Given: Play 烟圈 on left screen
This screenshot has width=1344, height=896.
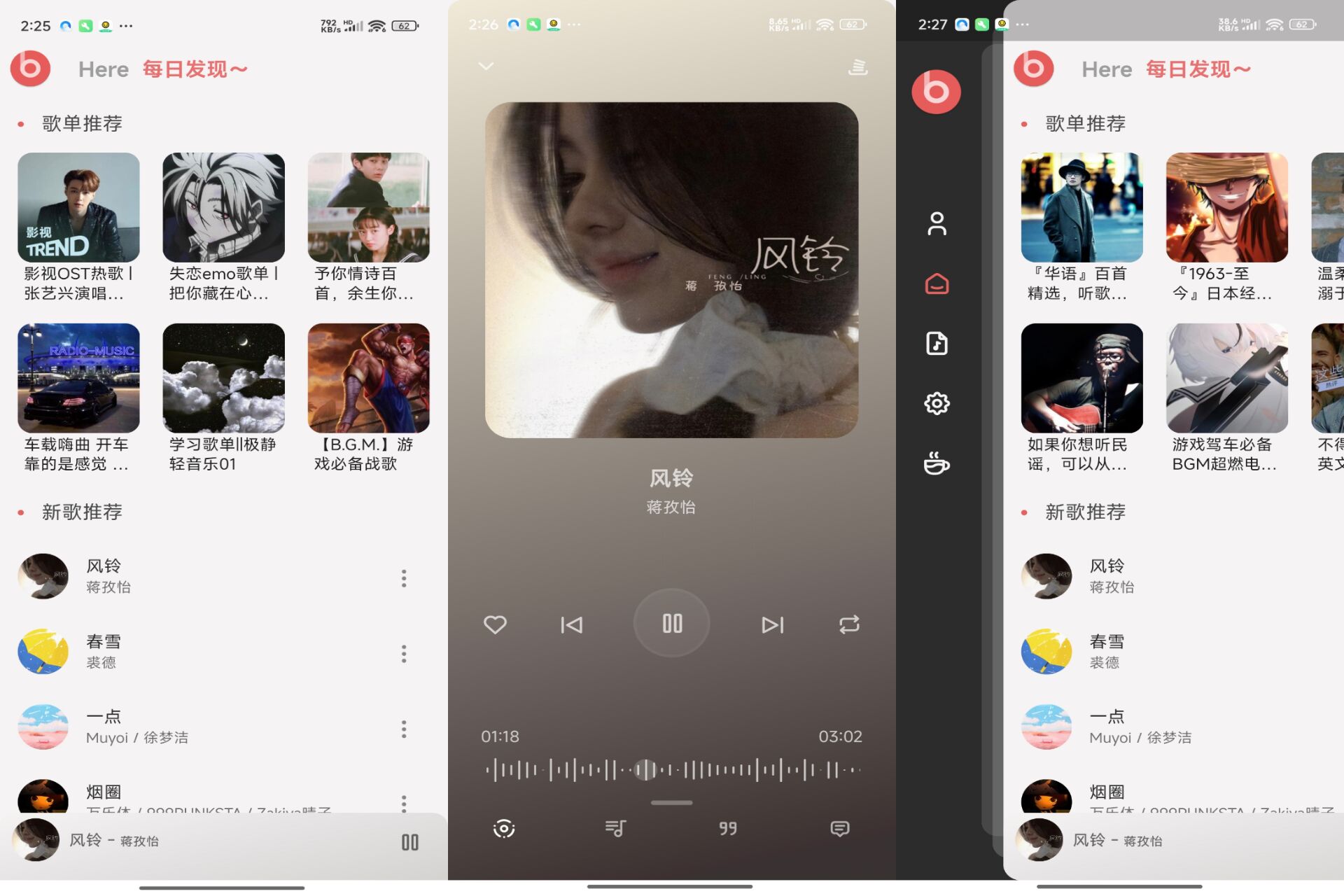Looking at the screenshot, I should pyautogui.click(x=224, y=794).
